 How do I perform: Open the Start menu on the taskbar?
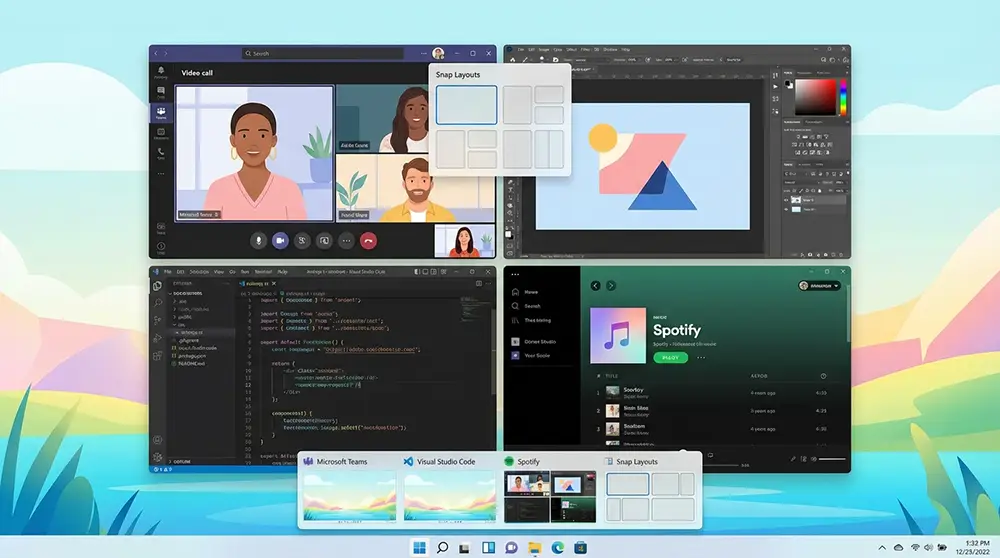point(419,548)
